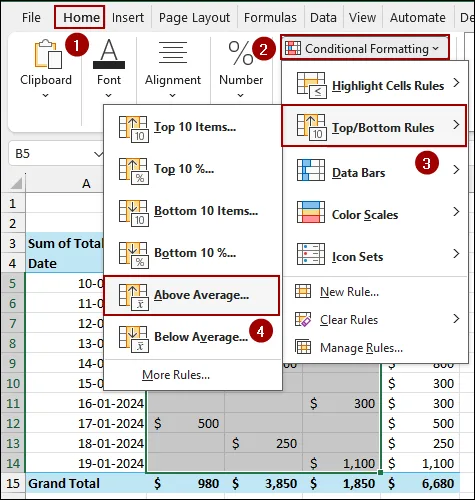
Task: Open the Clipboard paste icon group
Action: [48, 55]
